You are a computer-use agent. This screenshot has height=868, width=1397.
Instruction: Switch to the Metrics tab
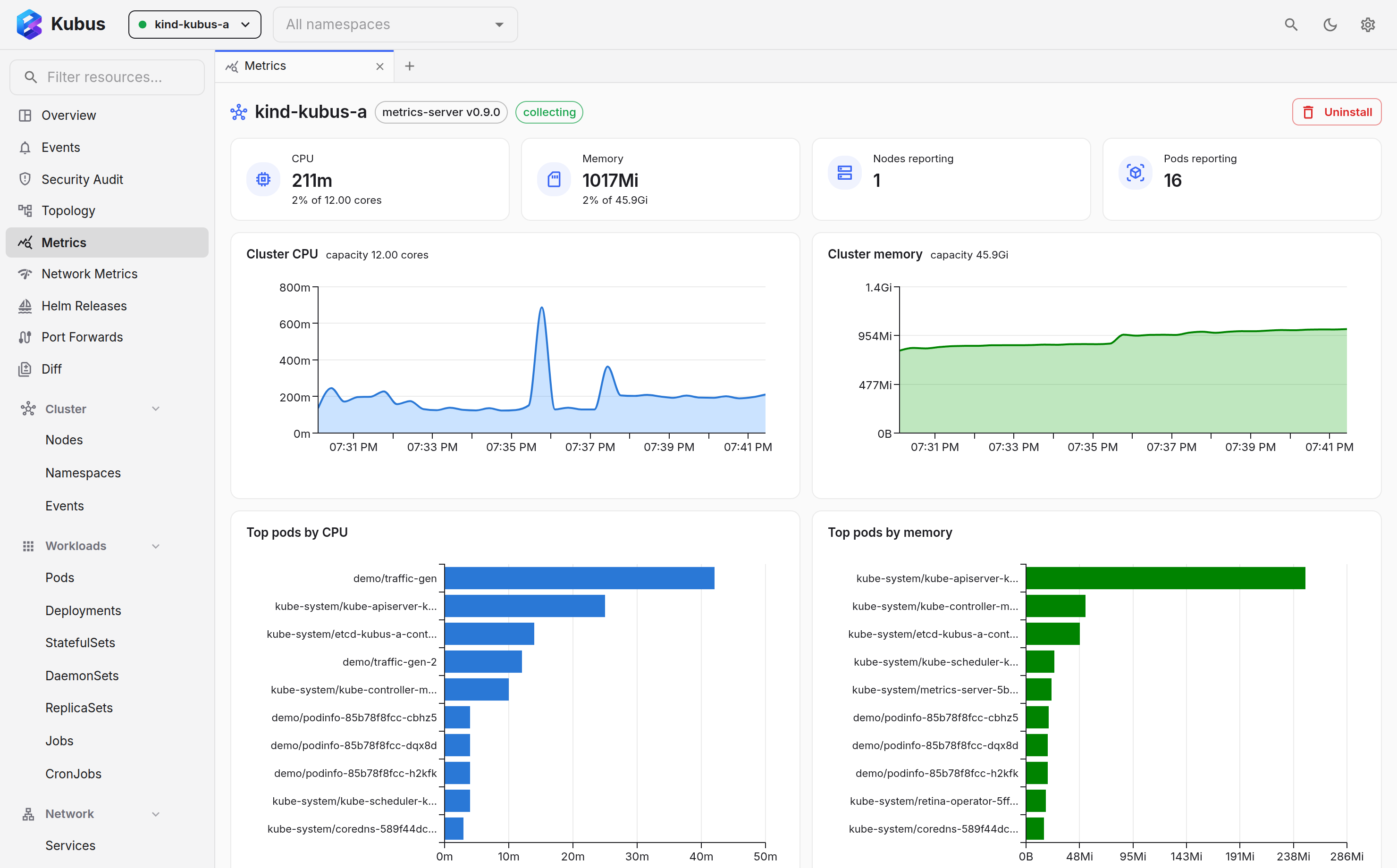[x=304, y=67]
